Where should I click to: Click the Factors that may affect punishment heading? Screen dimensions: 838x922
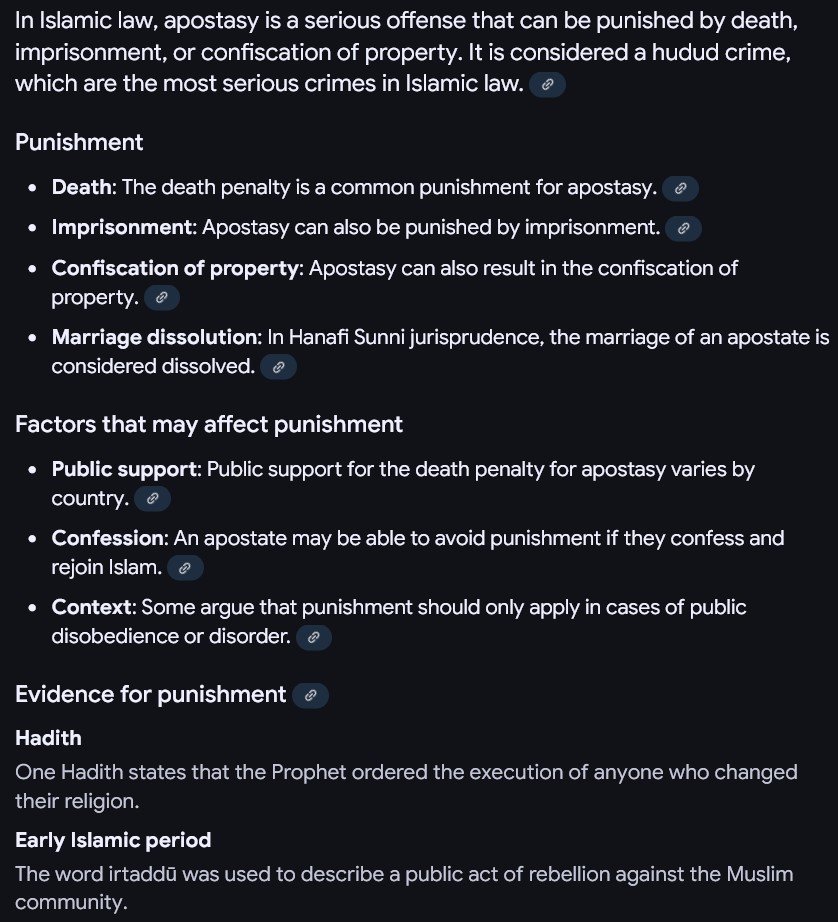(209, 424)
